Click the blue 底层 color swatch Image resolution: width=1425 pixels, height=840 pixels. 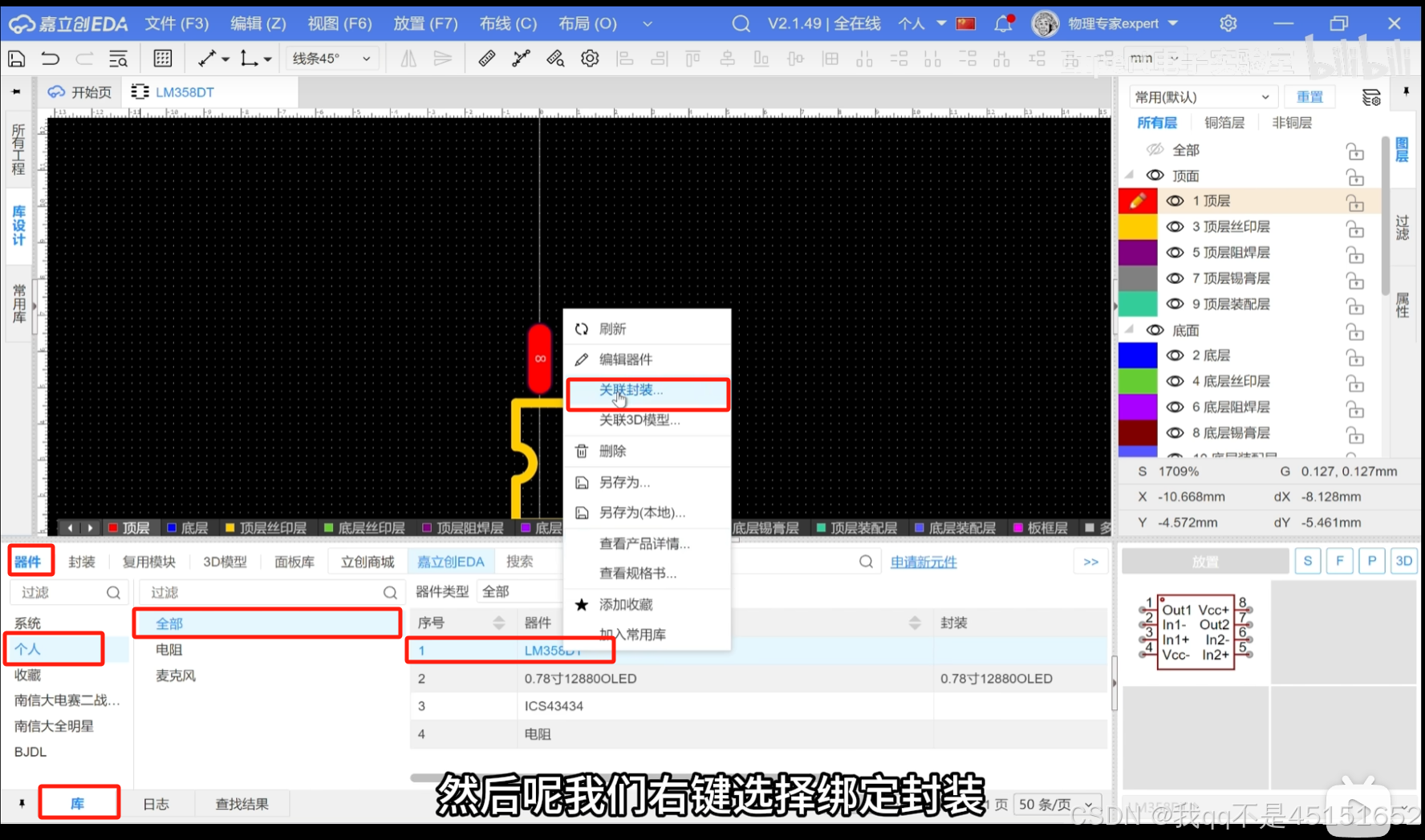(1138, 355)
